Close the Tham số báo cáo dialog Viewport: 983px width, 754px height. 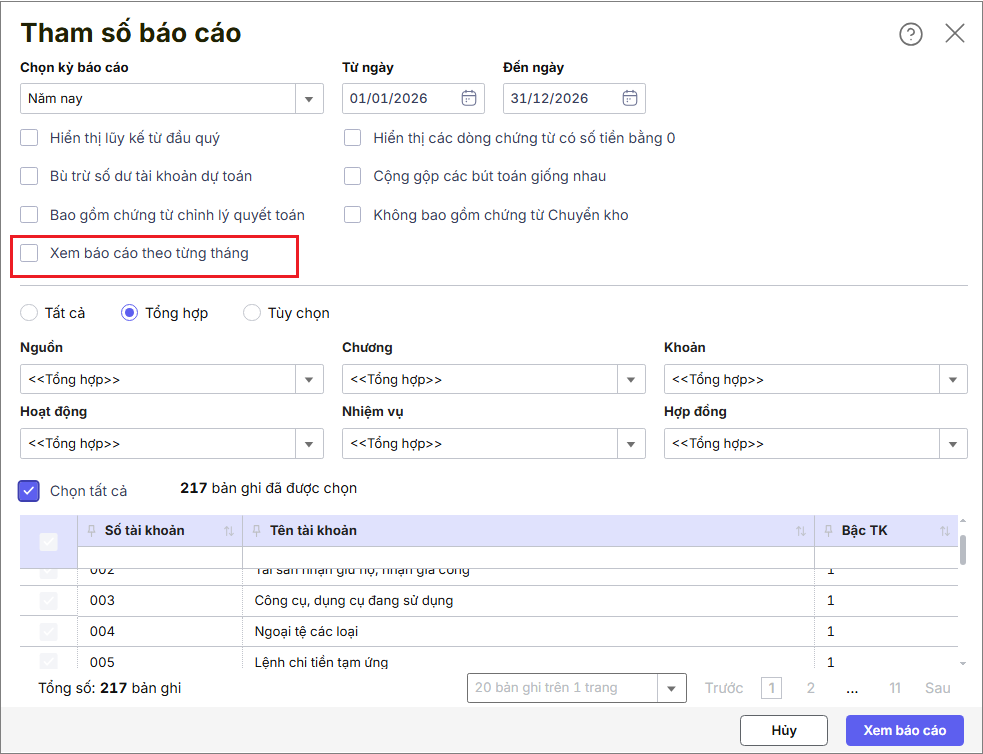[x=955, y=33]
